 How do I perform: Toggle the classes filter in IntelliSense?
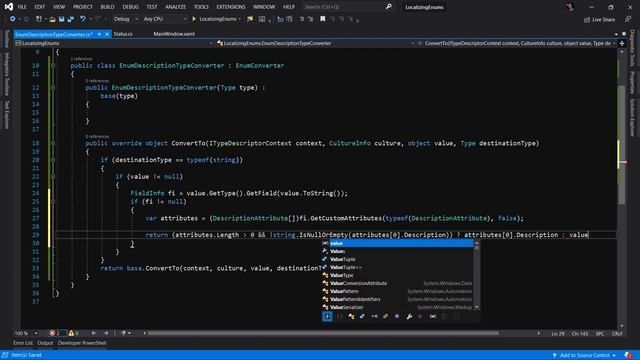pyautogui.click(x=351, y=316)
